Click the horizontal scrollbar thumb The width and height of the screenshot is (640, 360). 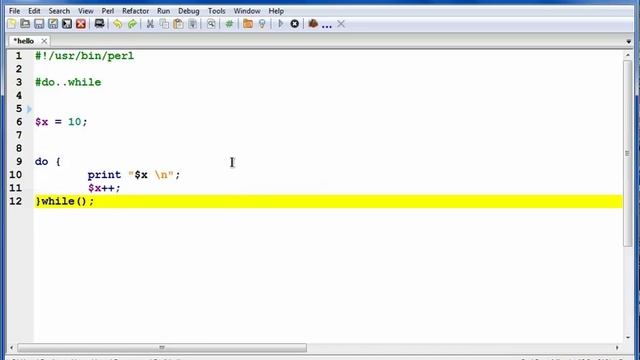(x=162, y=348)
